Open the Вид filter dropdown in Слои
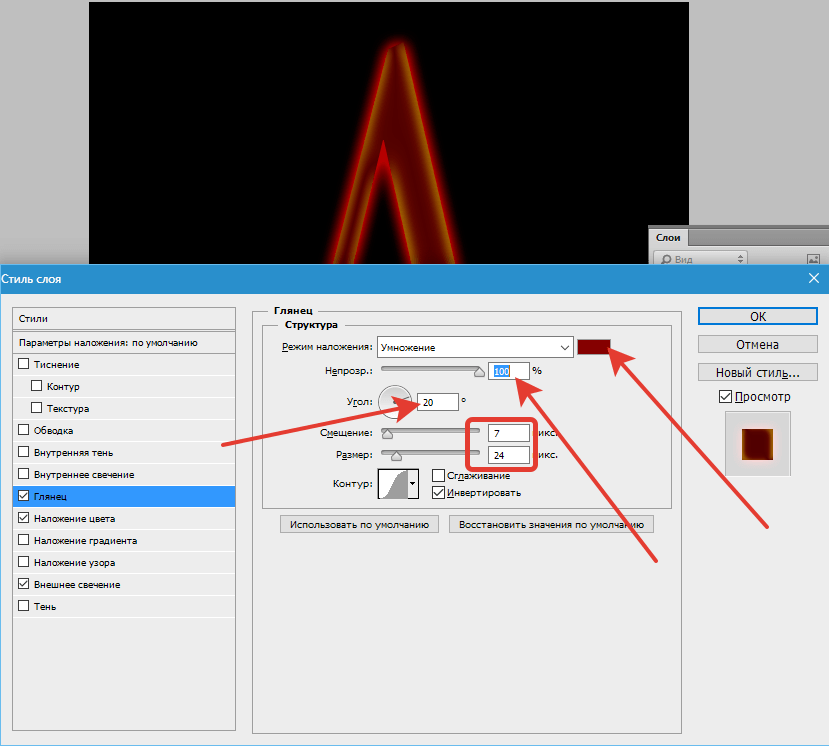The image size is (829, 746). point(700,259)
